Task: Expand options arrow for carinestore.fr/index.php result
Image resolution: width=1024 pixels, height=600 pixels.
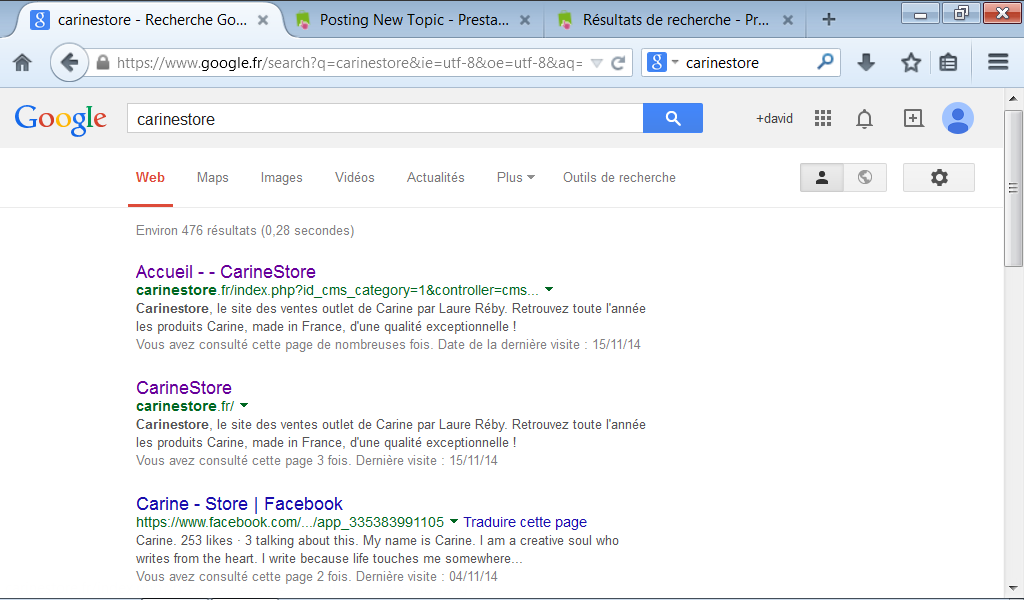Action: (549, 289)
